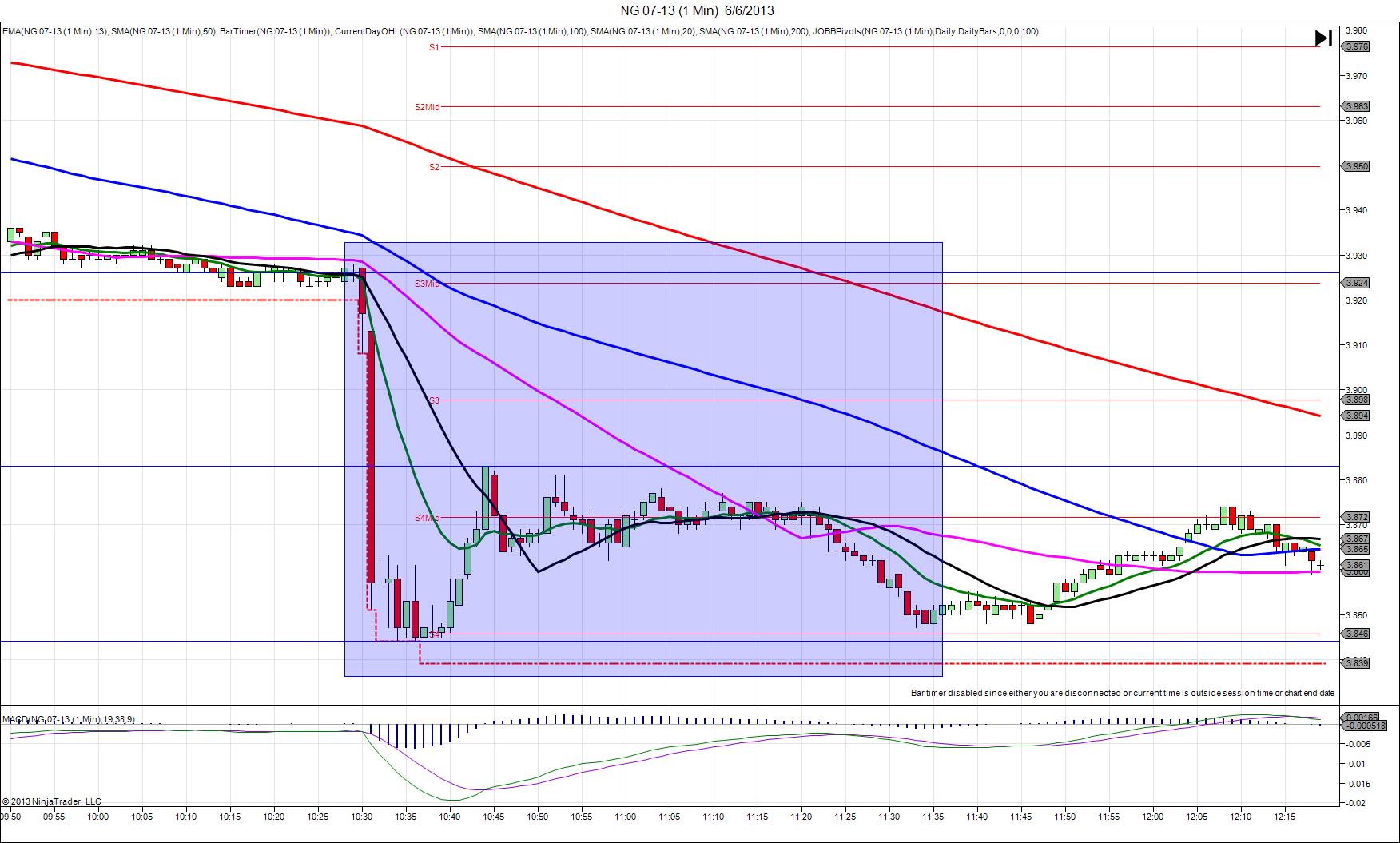Click the 3.880 price axis label
Viewport: 1400px width, 843px height.
[x=1357, y=481]
